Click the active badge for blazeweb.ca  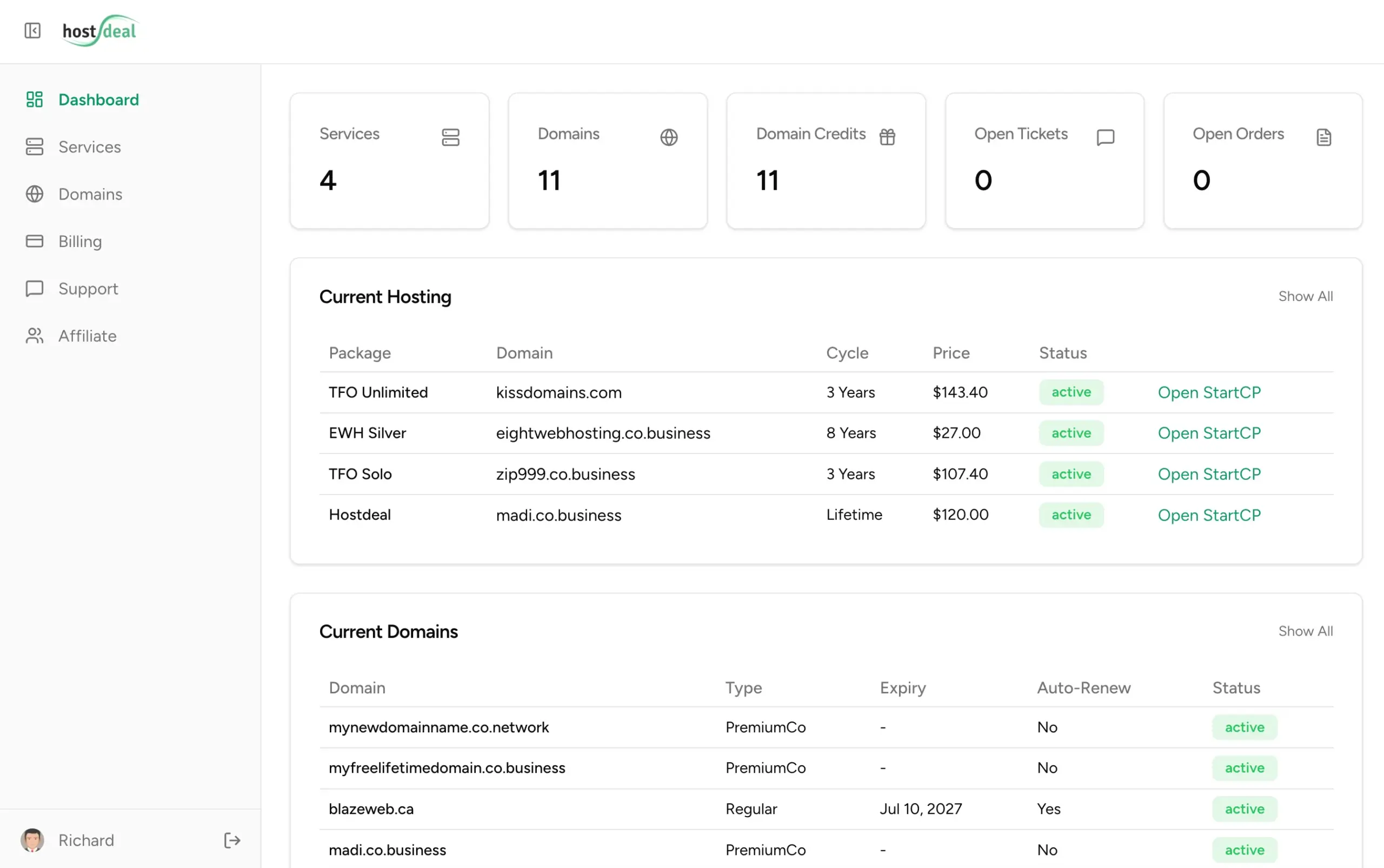pyautogui.click(x=1245, y=809)
